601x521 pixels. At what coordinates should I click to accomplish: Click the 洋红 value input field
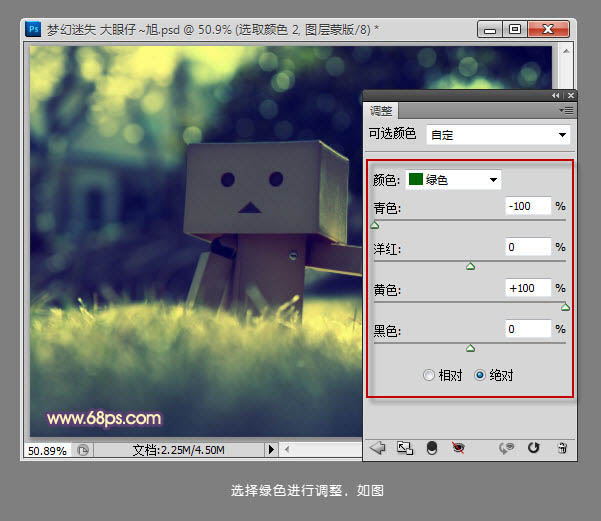pyautogui.click(x=529, y=247)
